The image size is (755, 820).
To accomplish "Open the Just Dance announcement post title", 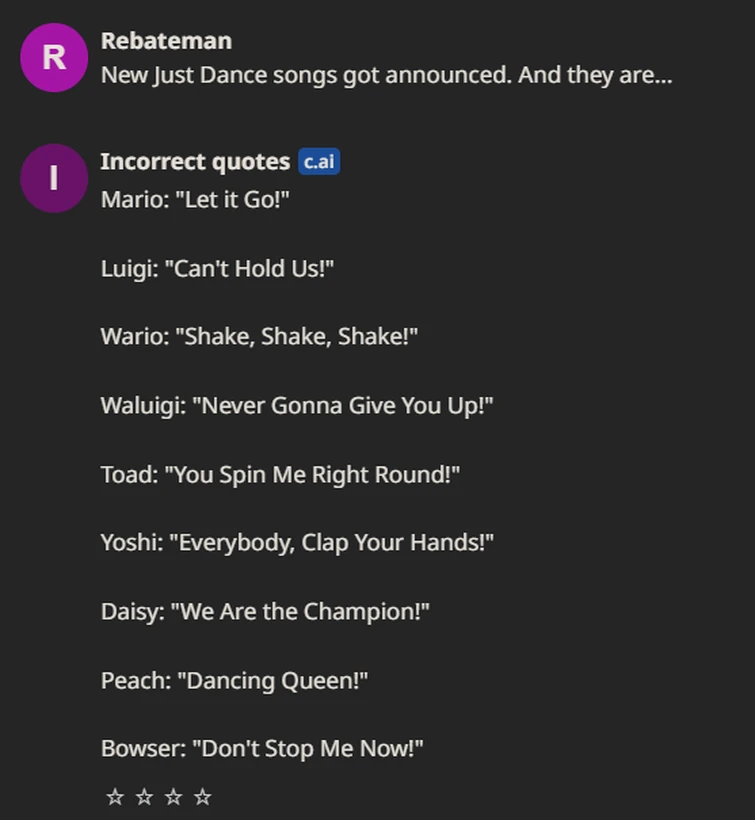I will tap(386, 75).
